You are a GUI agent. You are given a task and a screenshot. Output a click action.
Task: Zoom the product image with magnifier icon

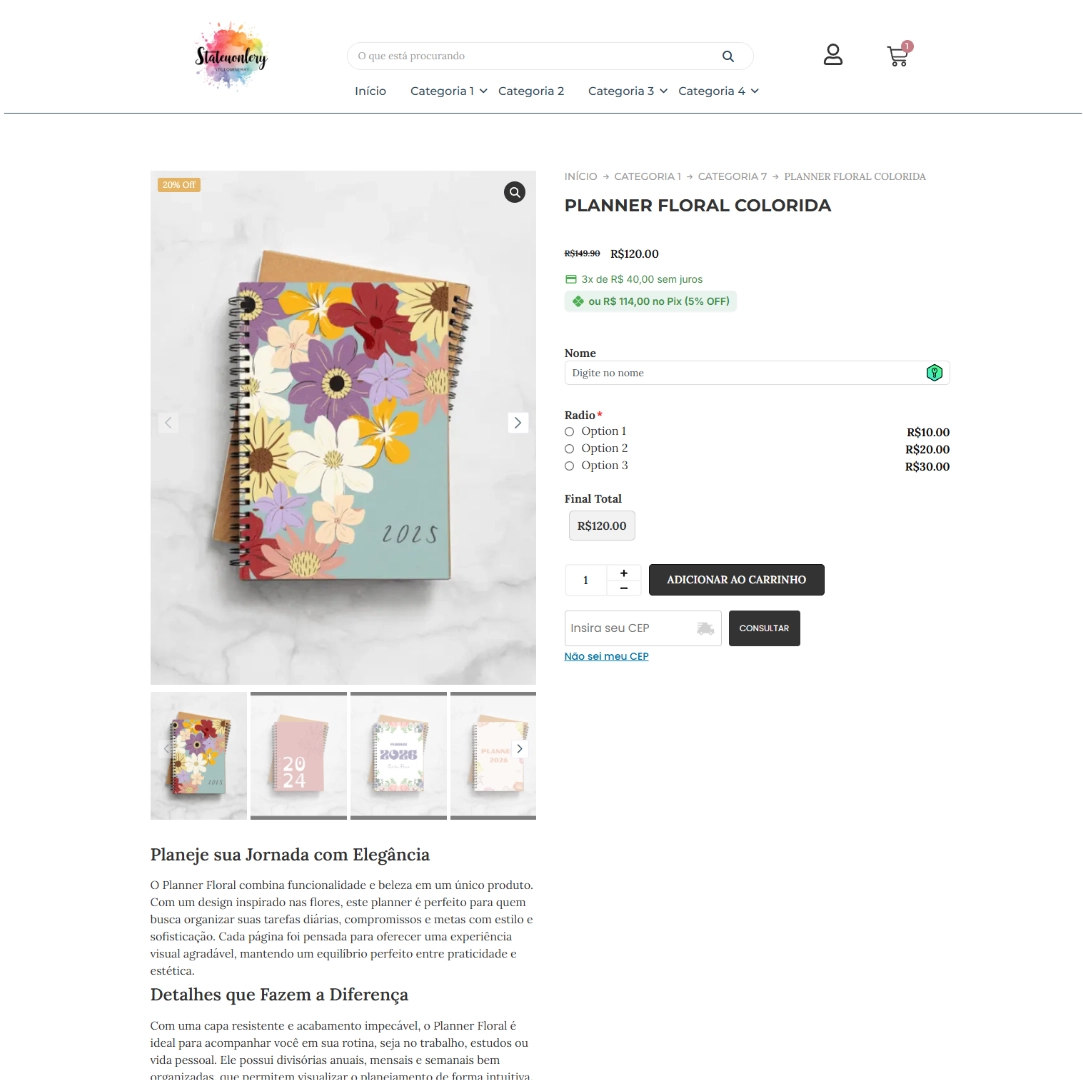514,192
